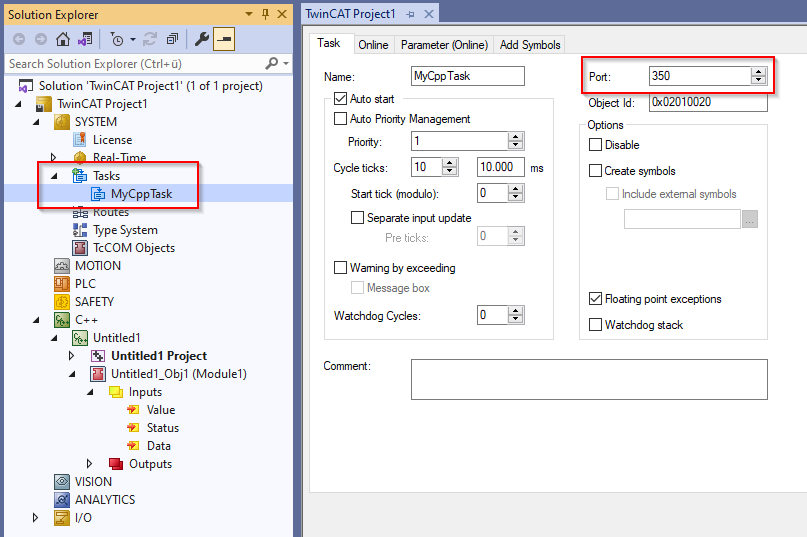Screen dimensions: 807x537
Task: Select the Status input variable
Action: click(163, 428)
